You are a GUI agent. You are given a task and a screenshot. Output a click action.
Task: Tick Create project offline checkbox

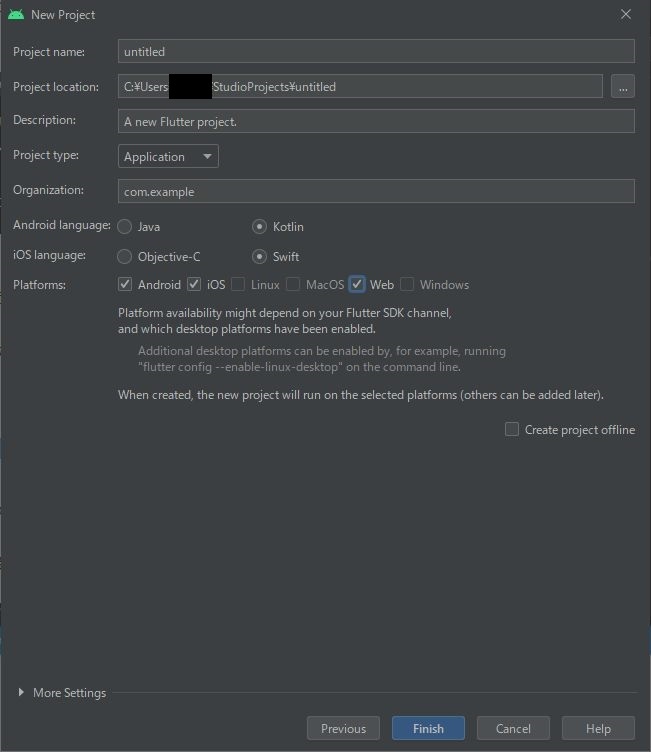512,429
